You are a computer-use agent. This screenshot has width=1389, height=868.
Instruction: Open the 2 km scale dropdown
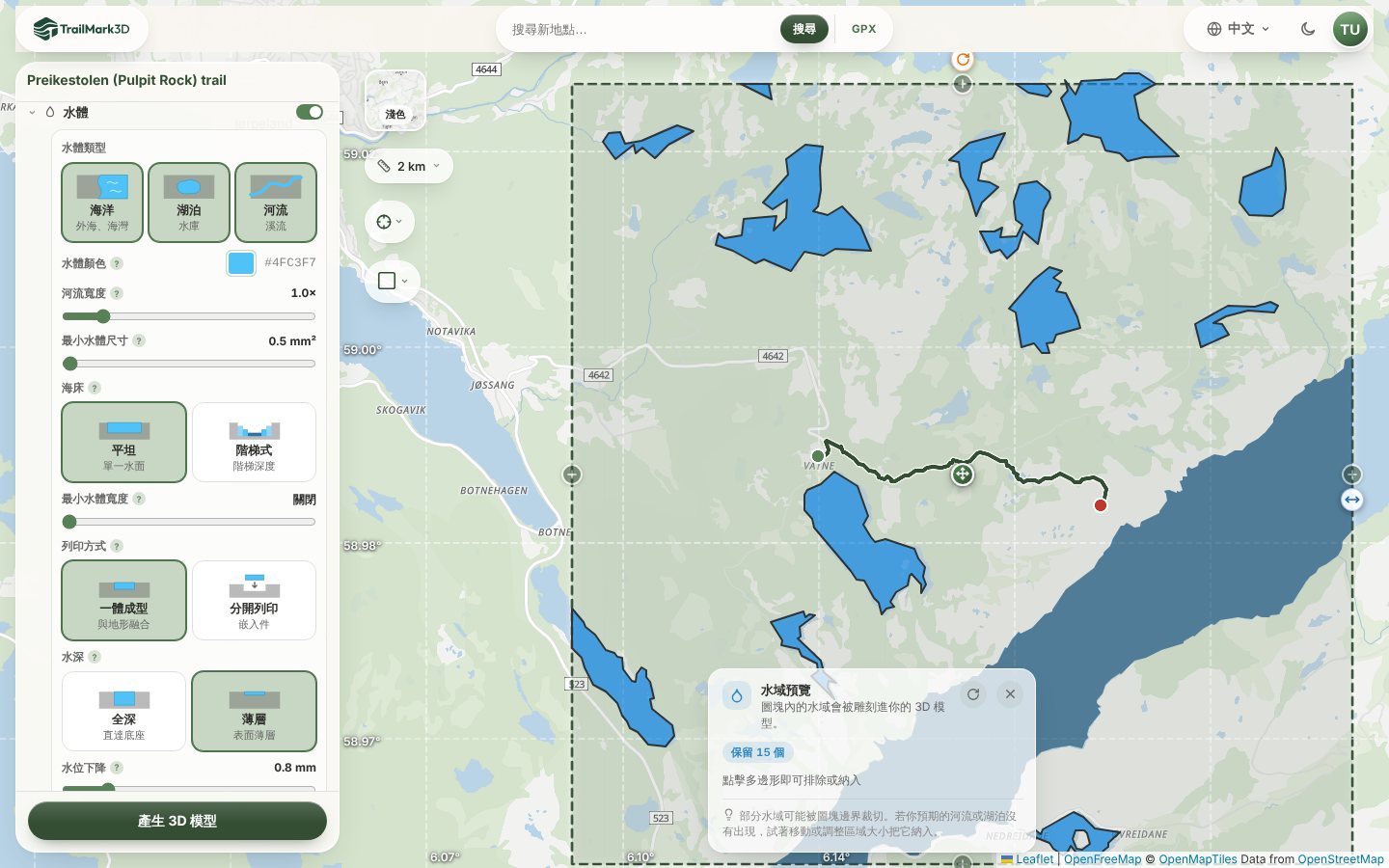coord(409,166)
